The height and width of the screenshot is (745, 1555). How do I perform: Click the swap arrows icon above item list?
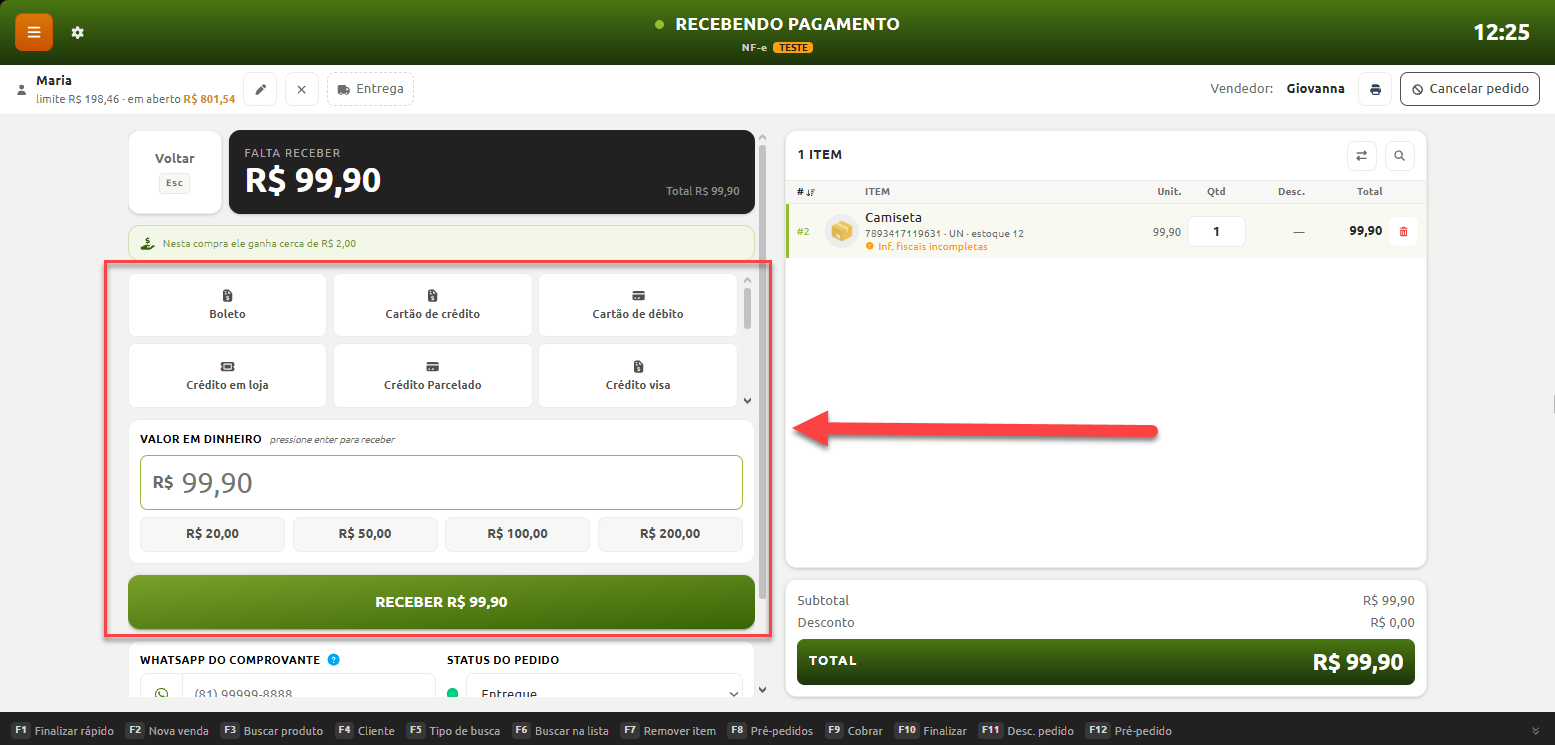(x=1361, y=156)
